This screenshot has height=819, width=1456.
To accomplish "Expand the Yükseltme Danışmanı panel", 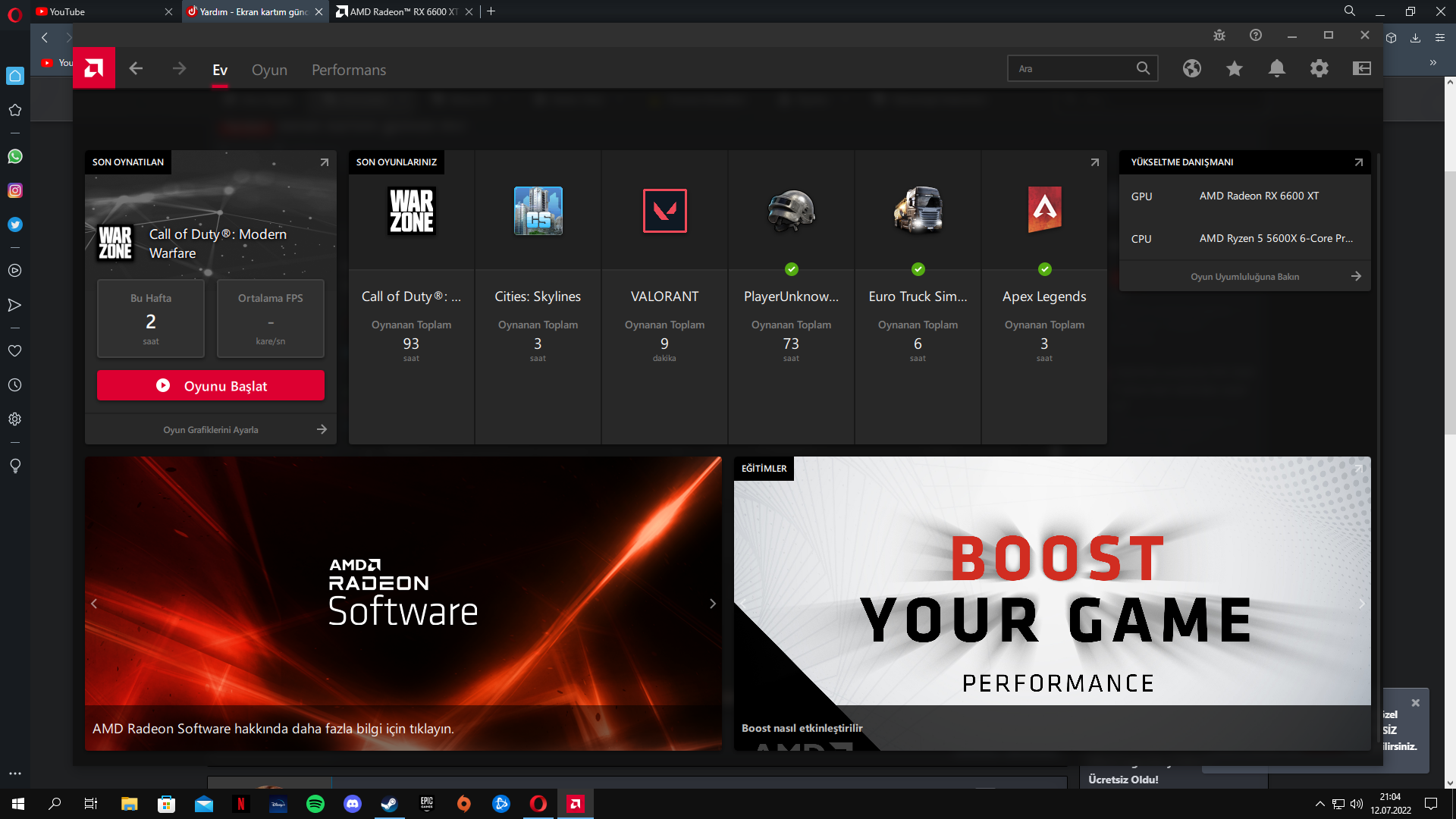I will click(x=1358, y=162).
